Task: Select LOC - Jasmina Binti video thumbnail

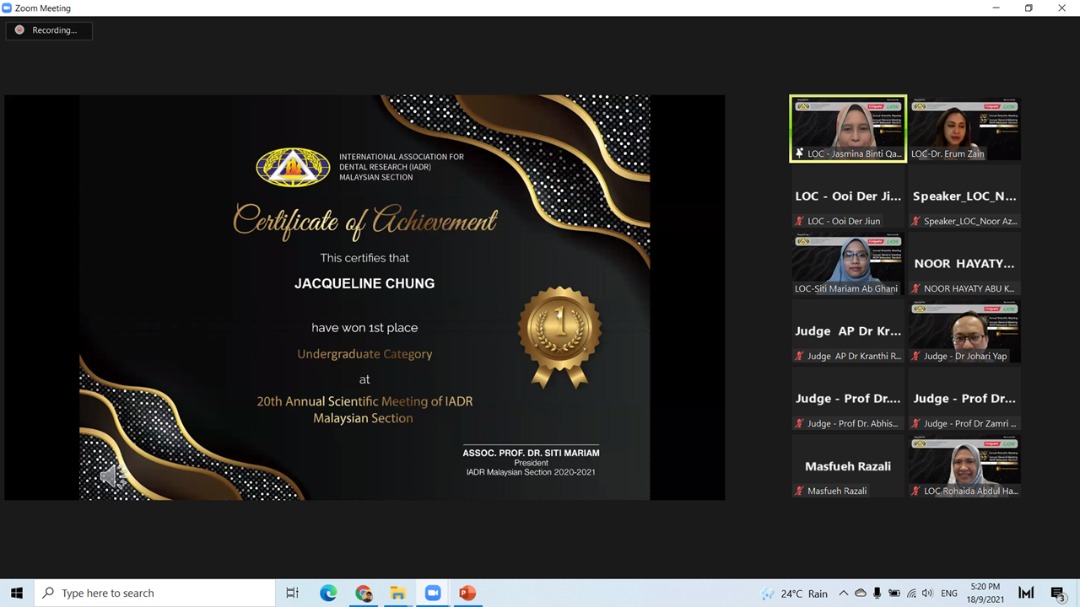Action: tap(848, 129)
